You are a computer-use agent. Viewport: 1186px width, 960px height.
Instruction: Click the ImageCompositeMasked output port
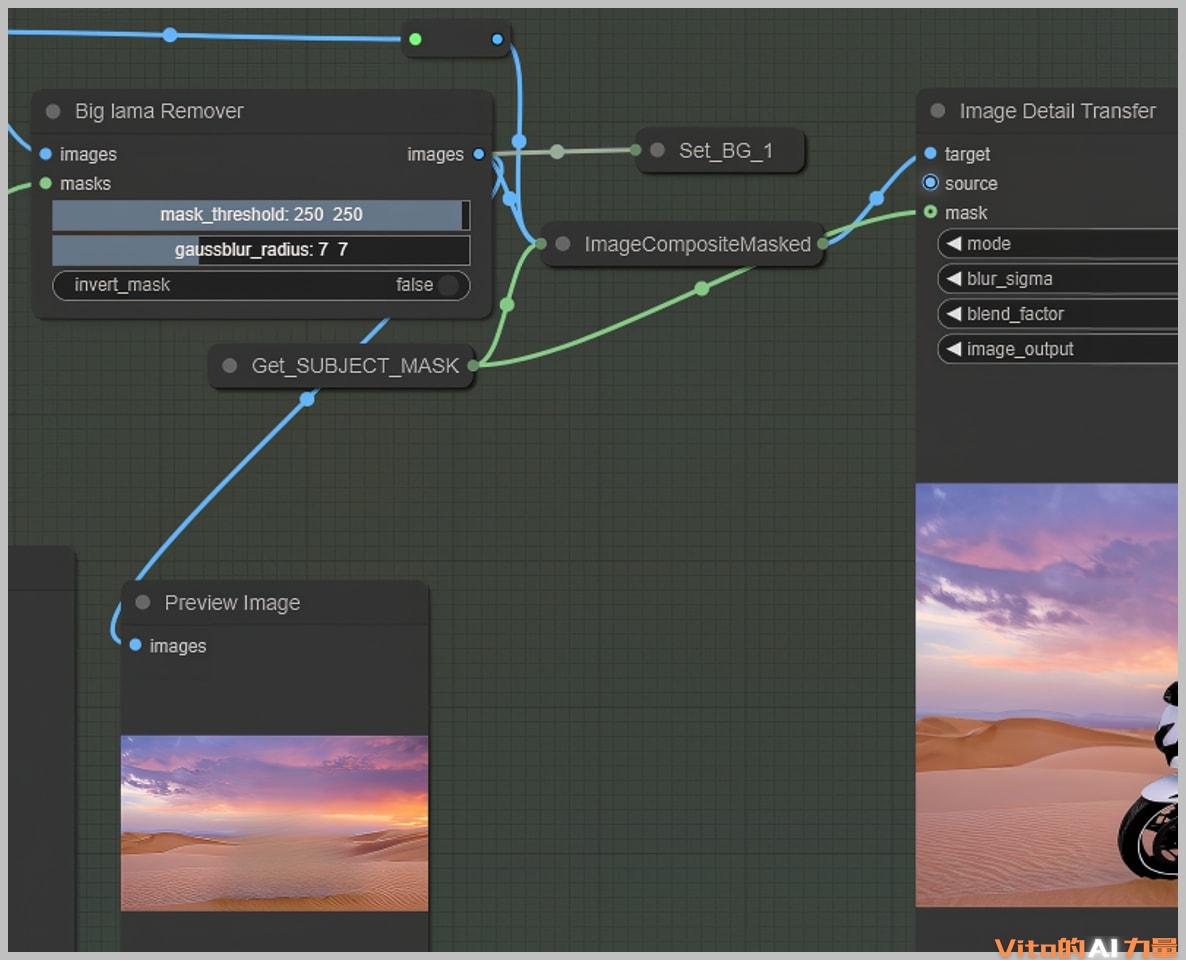[x=823, y=244]
